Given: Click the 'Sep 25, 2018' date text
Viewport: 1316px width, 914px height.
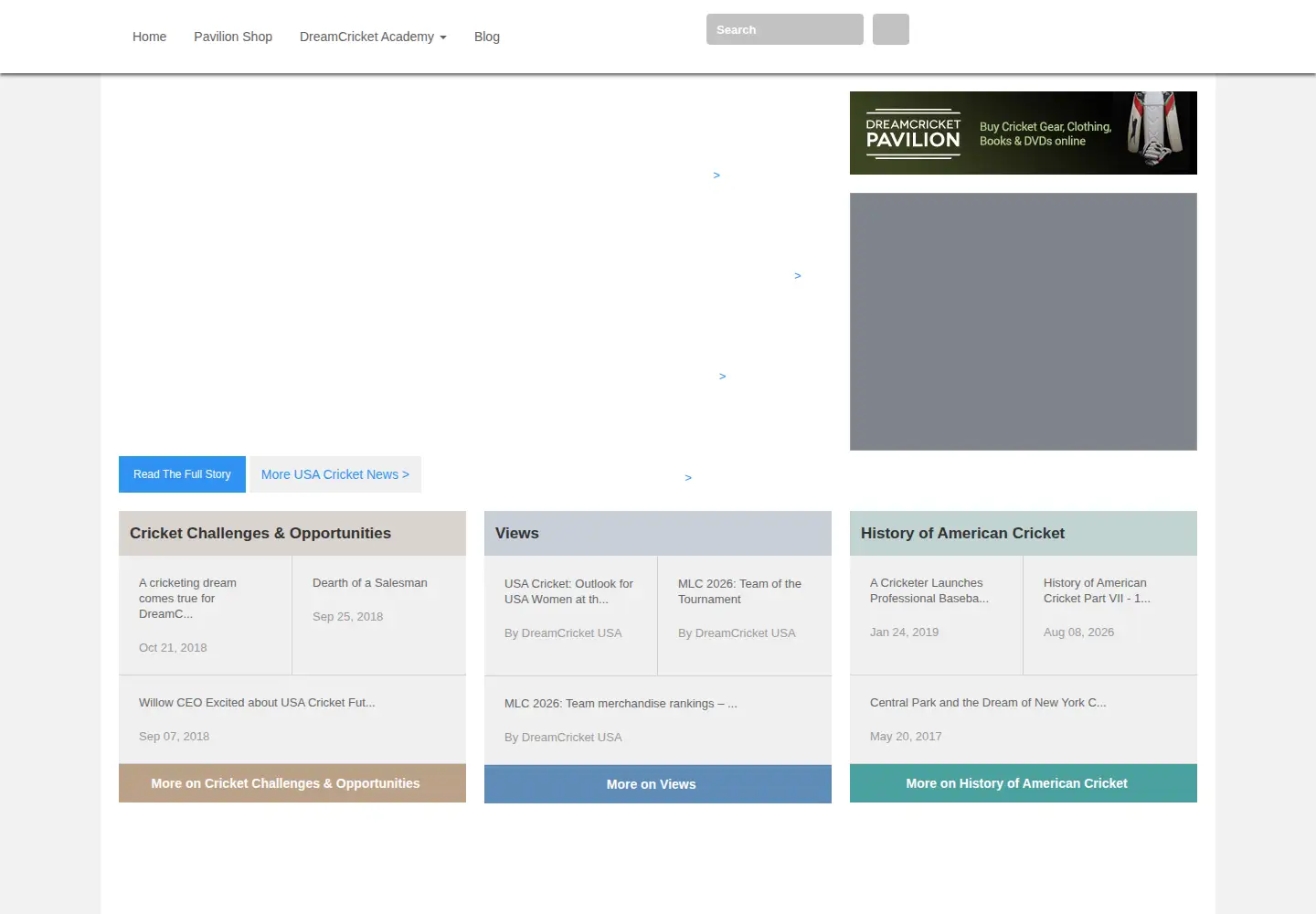Looking at the screenshot, I should pyautogui.click(x=347, y=616).
